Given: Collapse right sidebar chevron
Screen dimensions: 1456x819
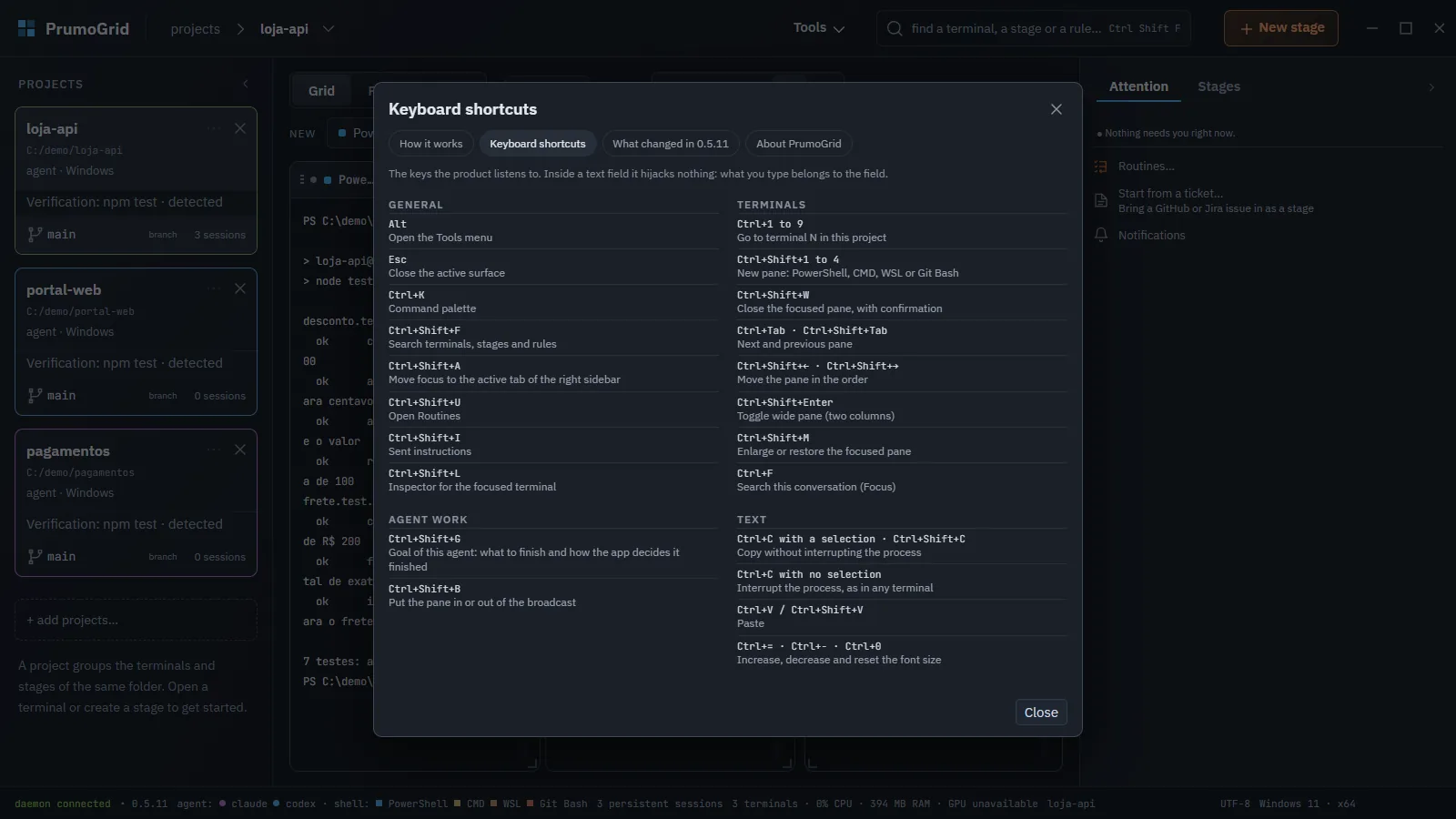Looking at the screenshot, I should (x=1431, y=87).
